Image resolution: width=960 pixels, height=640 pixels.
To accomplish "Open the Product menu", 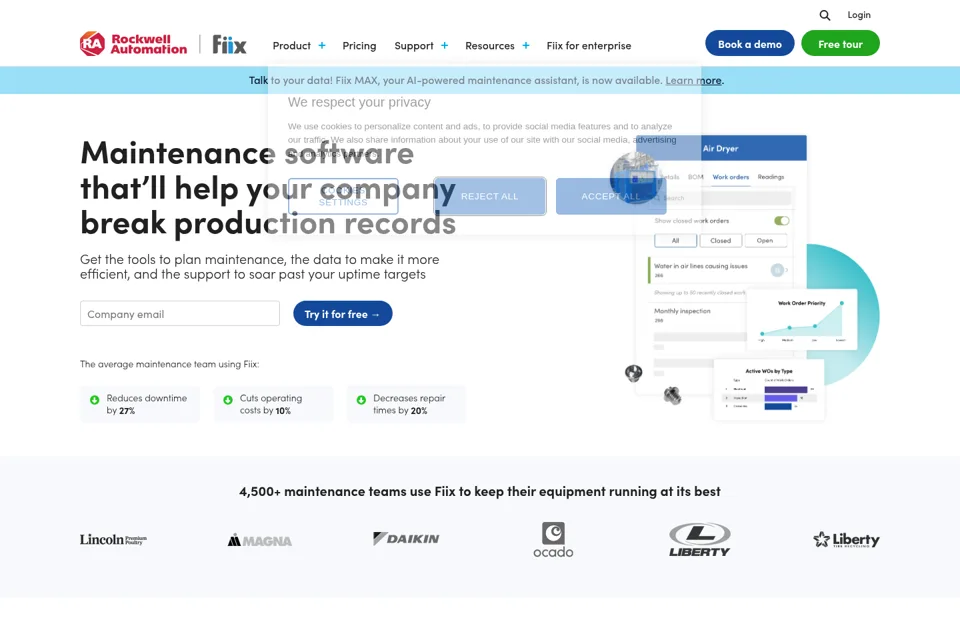I will coord(291,45).
